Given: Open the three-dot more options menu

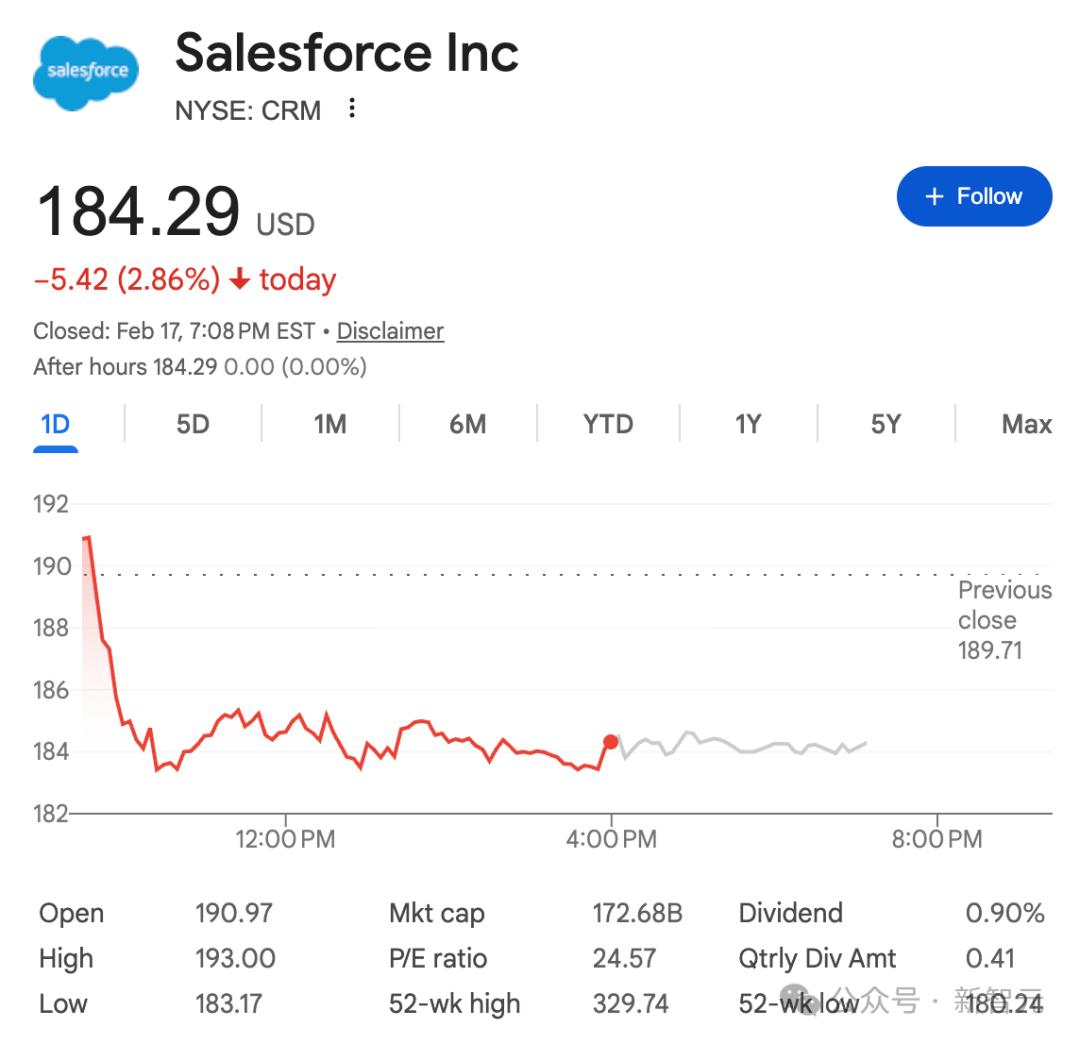Looking at the screenshot, I should click(352, 108).
